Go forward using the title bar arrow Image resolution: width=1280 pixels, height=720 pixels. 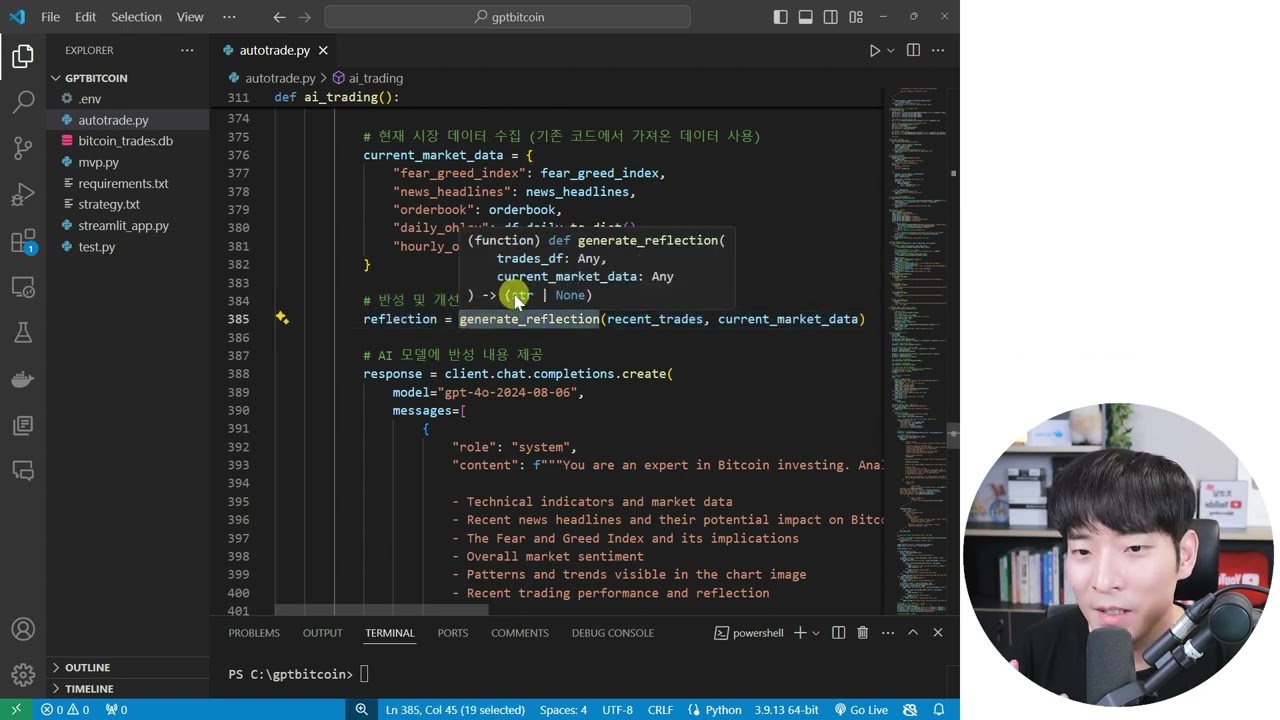pyautogui.click(x=305, y=17)
